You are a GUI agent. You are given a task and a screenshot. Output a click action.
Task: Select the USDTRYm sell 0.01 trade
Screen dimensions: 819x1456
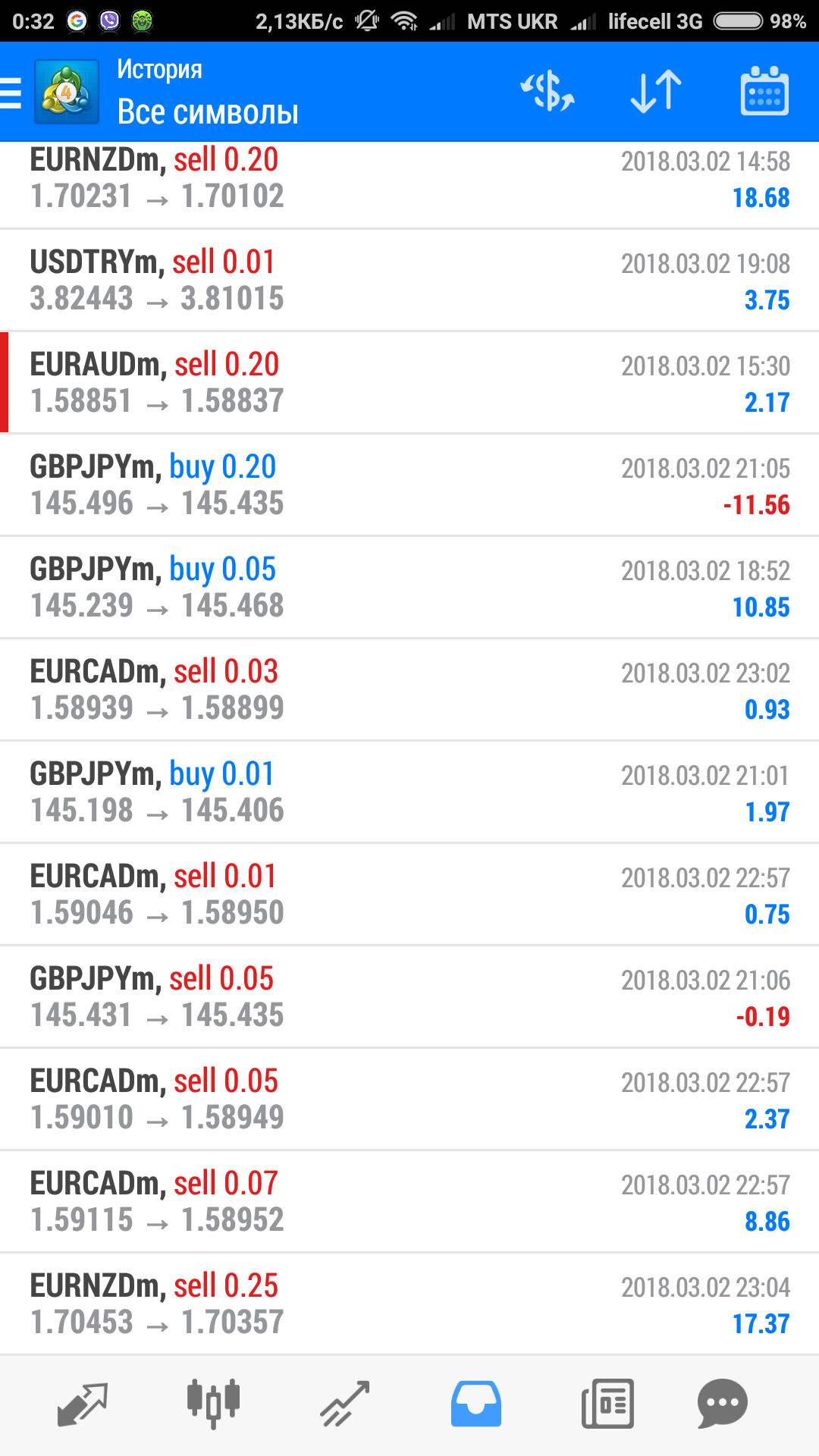409,281
